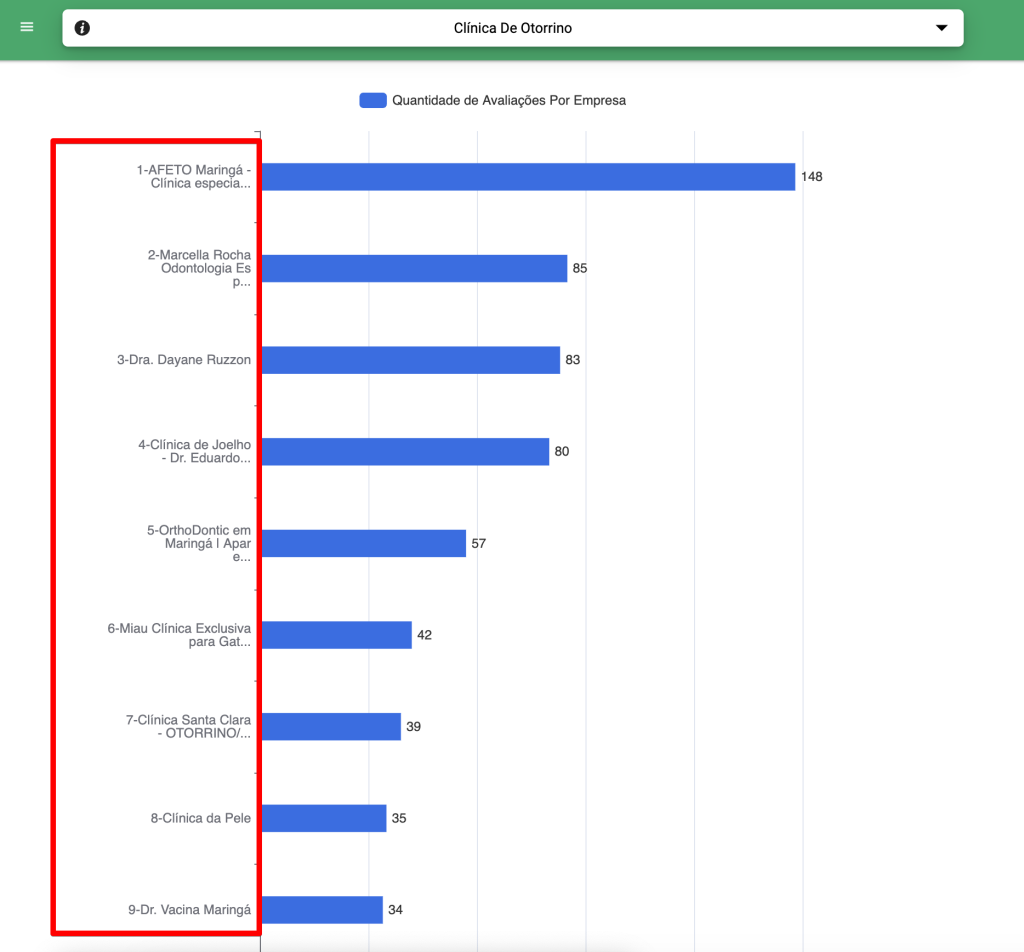Toggle the blue legend color swatch
Screen dimensions: 1024x952
373,100
